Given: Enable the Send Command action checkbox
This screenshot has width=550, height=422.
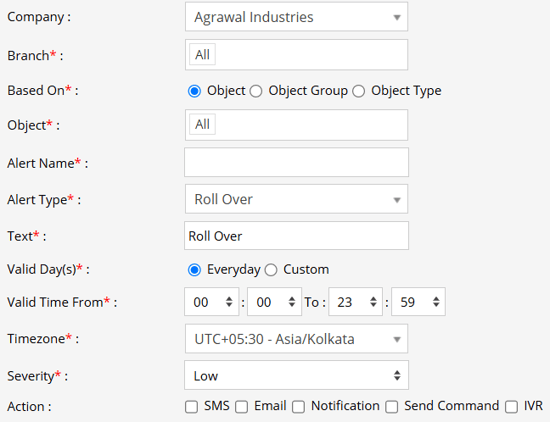Looking at the screenshot, I should click(392, 407).
